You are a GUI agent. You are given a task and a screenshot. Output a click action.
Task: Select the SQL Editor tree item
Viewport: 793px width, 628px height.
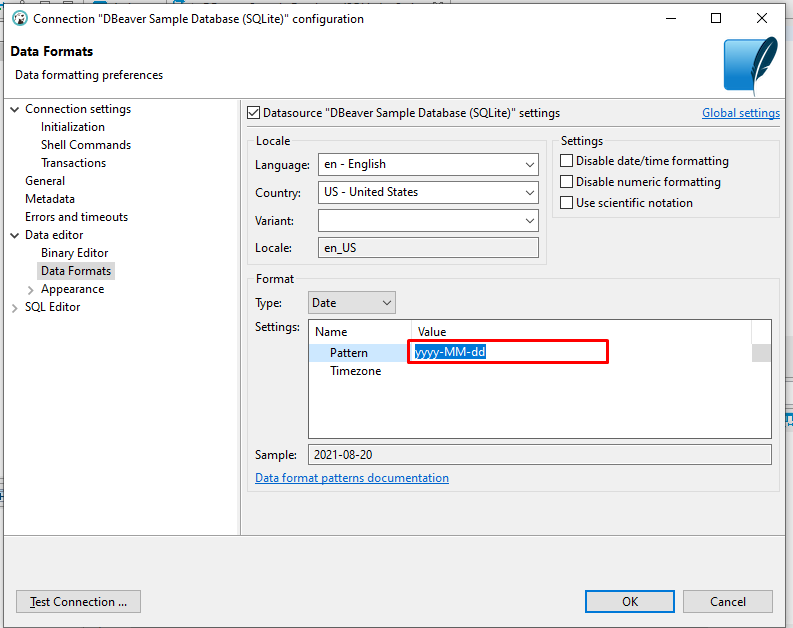pos(53,307)
